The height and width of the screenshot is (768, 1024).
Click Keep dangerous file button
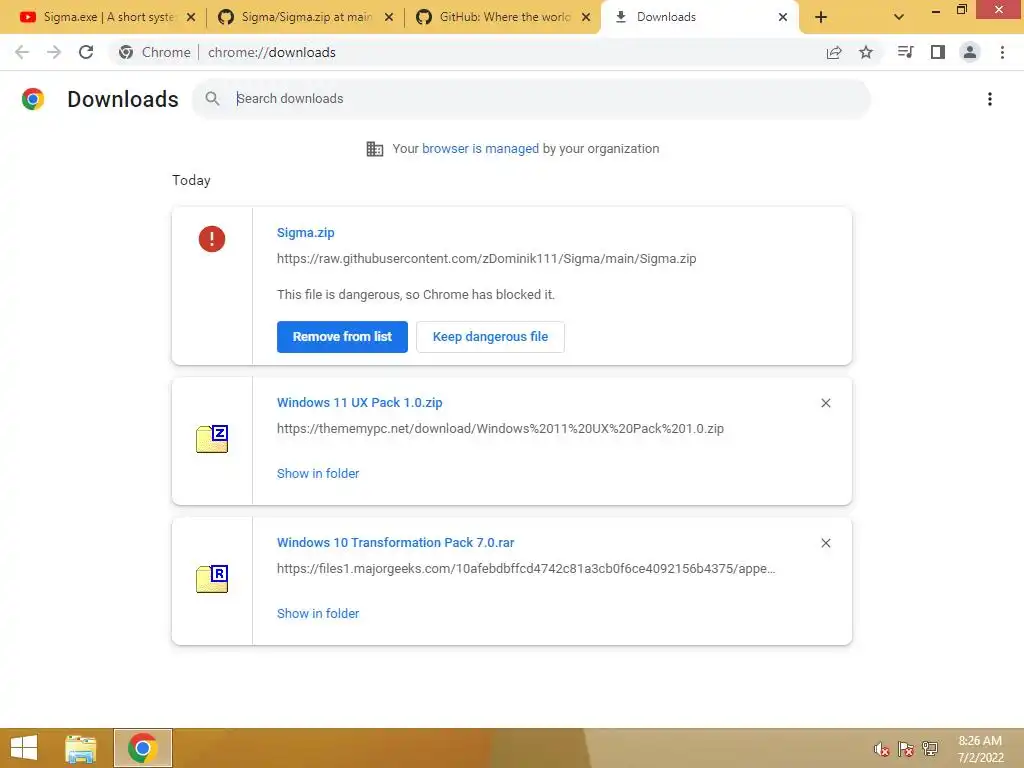(x=490, y=337)
